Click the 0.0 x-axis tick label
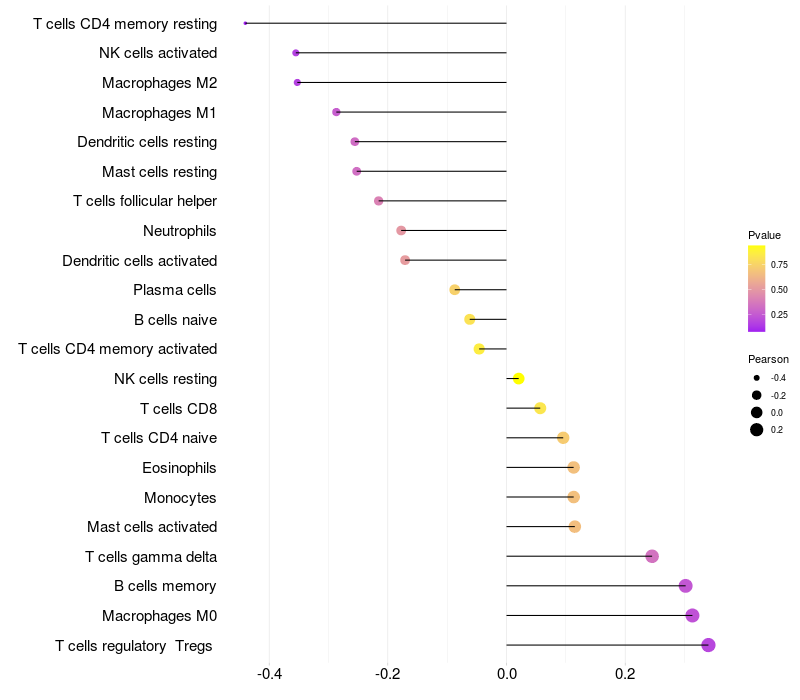This screenshot has width=800, height=700. (x=506, y=674)
